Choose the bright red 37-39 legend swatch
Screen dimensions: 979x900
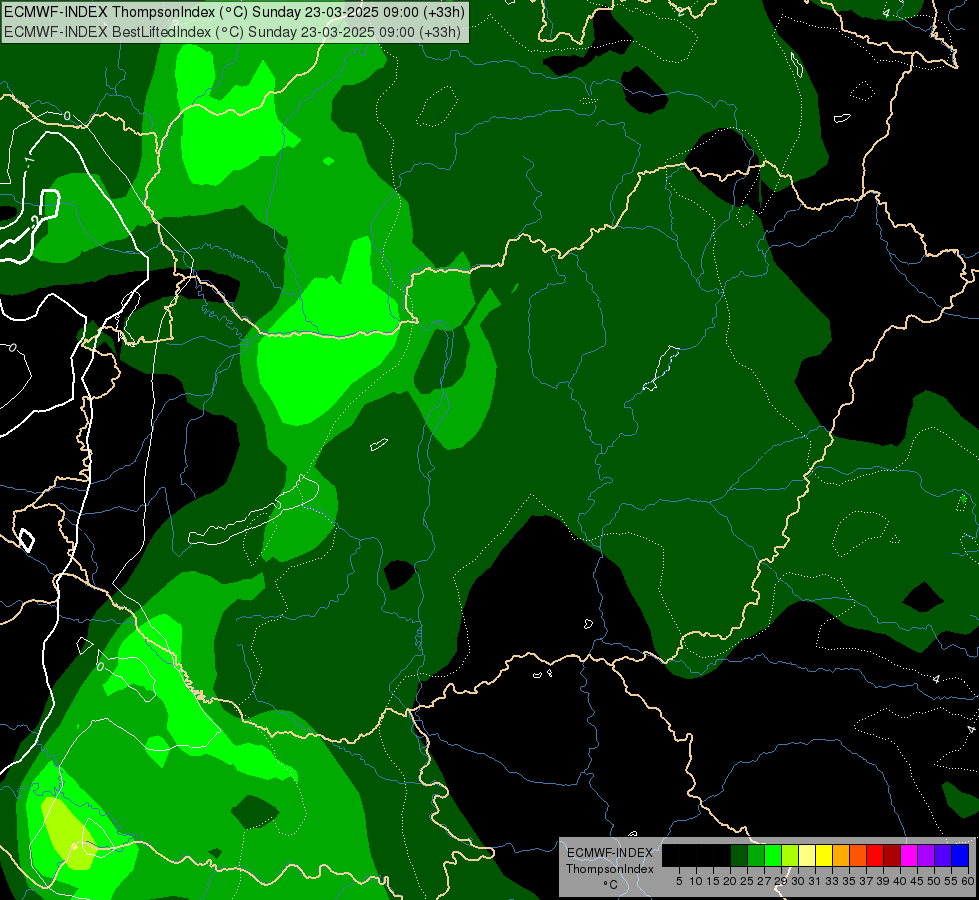coord(875,855)
